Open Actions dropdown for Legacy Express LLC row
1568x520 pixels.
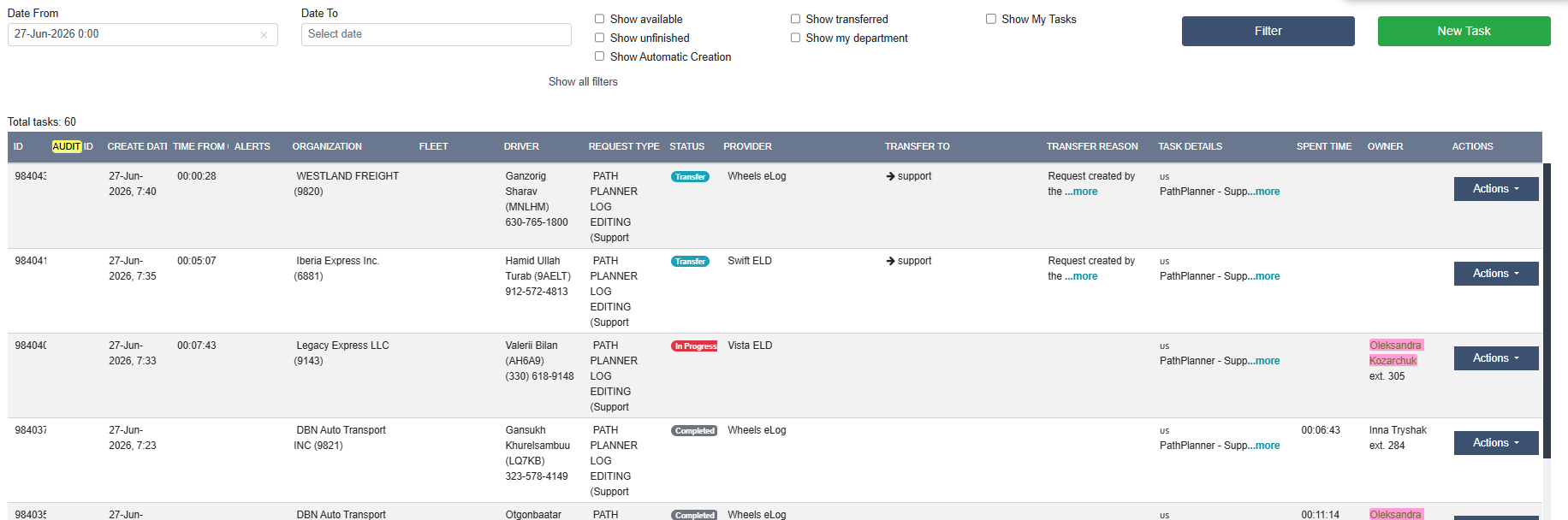1495,358
